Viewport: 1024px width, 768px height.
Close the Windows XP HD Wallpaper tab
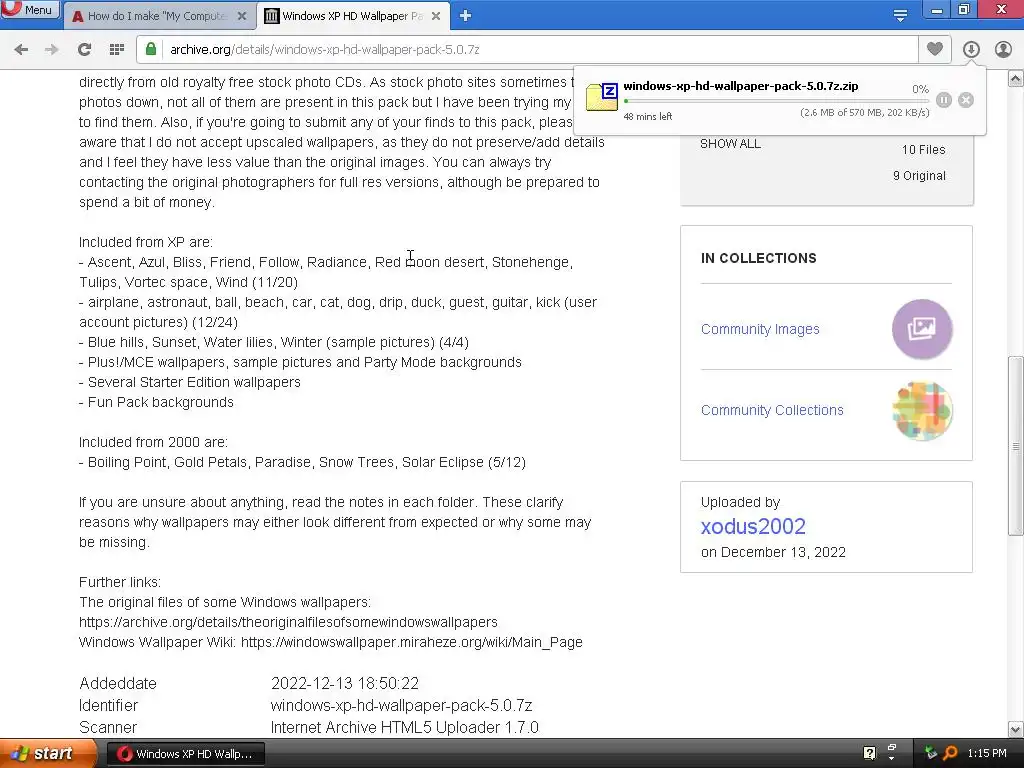coord(436,16)
